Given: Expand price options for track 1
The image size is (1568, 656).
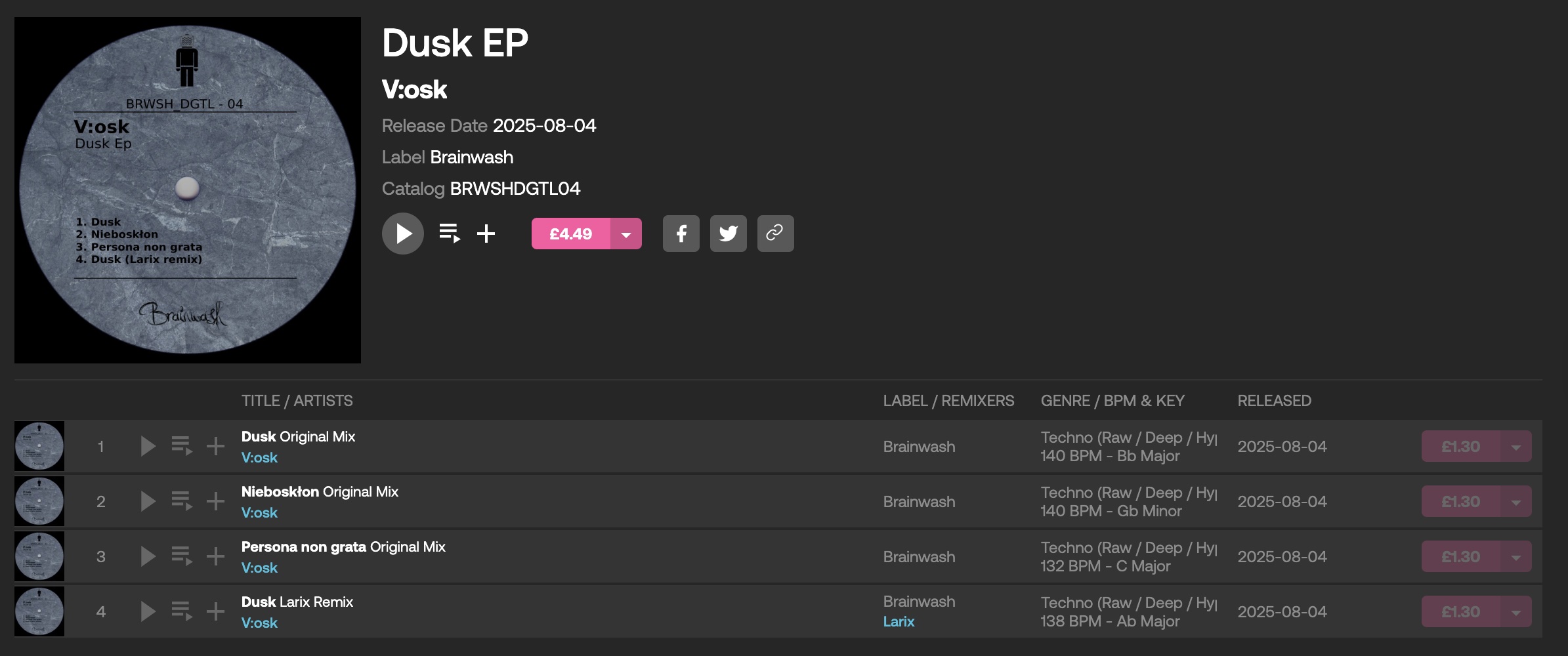Looking at the screenshot, I should point(1515,447).
